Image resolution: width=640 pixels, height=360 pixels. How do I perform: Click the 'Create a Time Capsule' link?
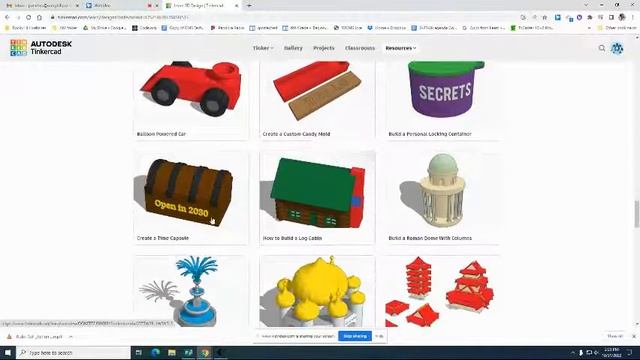pos(163,238)
